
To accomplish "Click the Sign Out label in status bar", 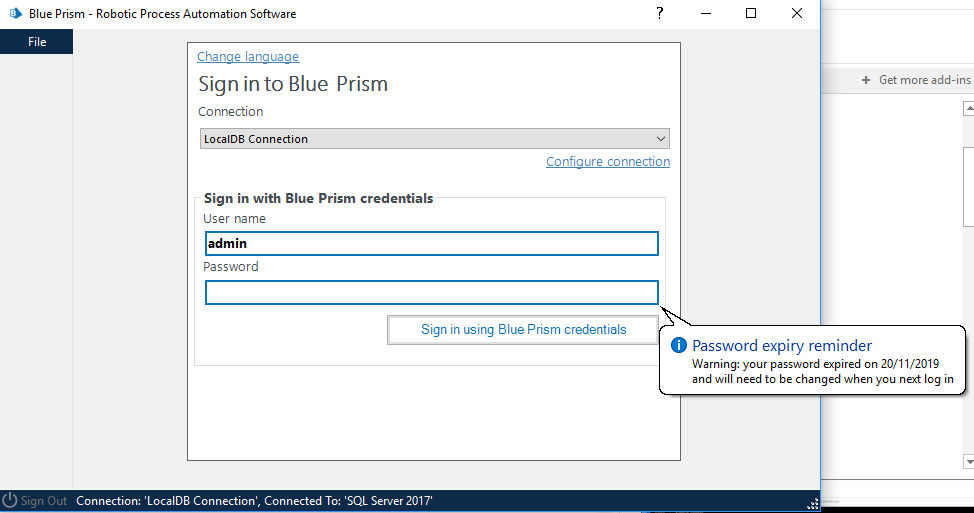I will pos(43,501).
